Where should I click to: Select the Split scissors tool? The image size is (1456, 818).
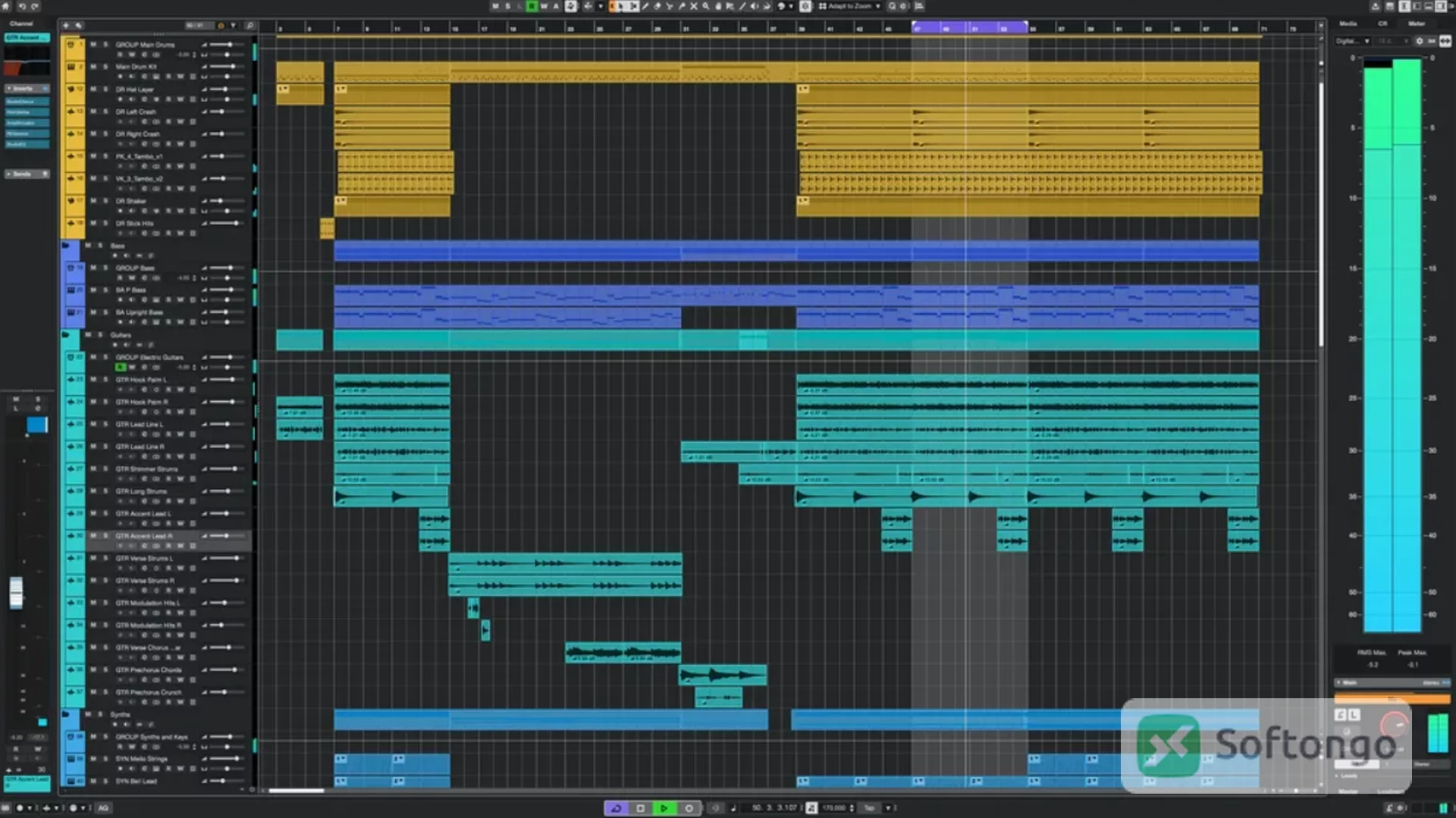click(670, 6)
